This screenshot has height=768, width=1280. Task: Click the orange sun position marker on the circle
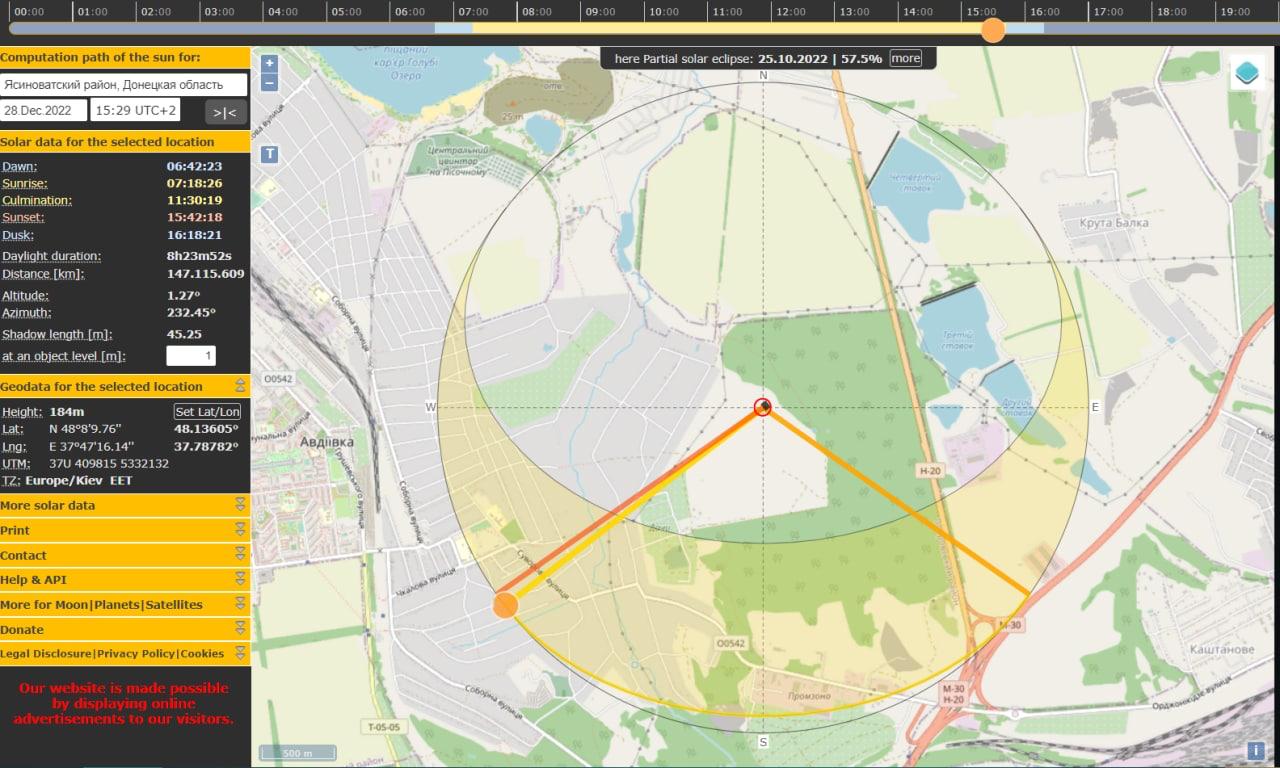[x=505, y=605]
